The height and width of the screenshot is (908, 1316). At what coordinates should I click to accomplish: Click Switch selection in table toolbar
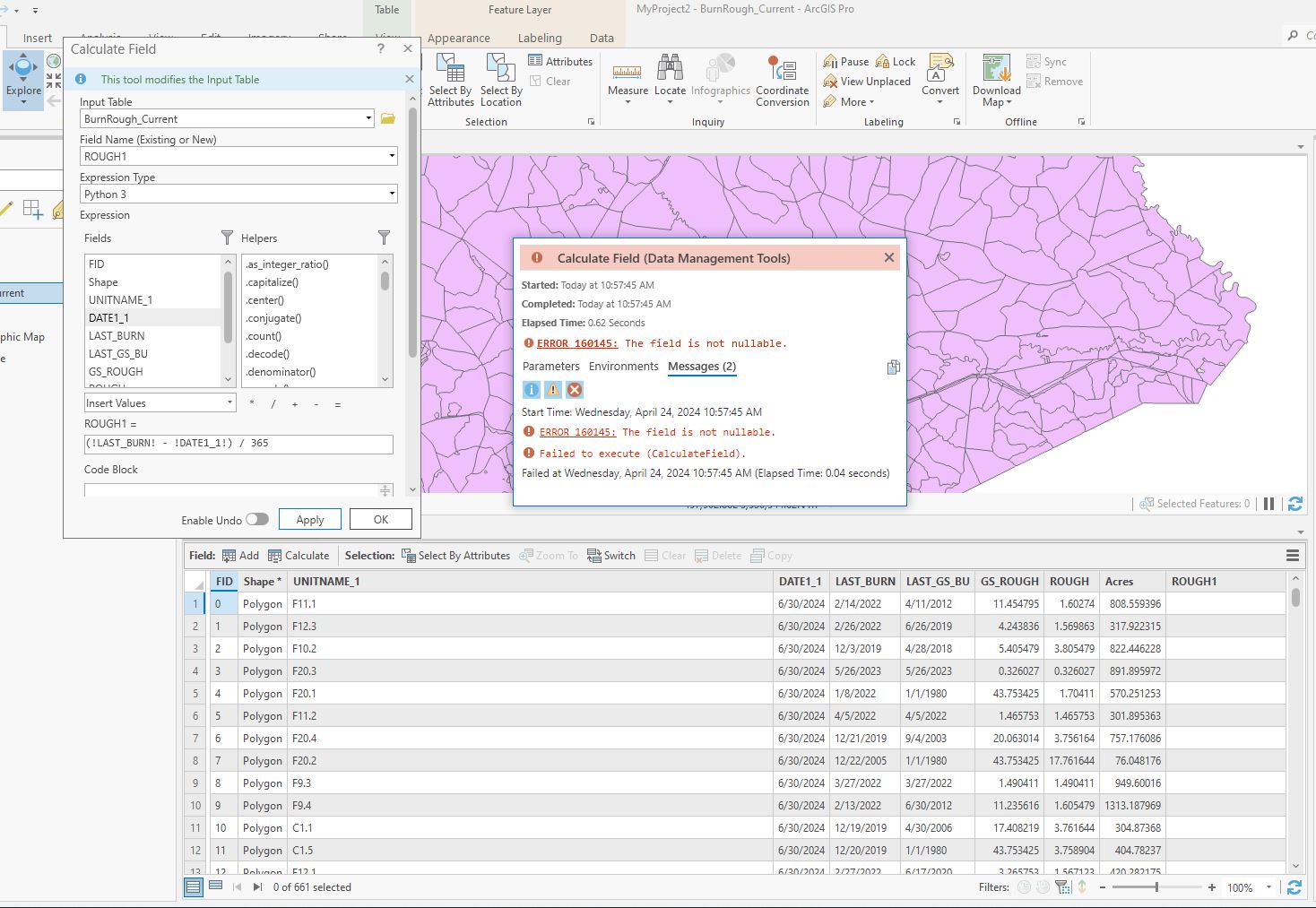tap(611, 556)
